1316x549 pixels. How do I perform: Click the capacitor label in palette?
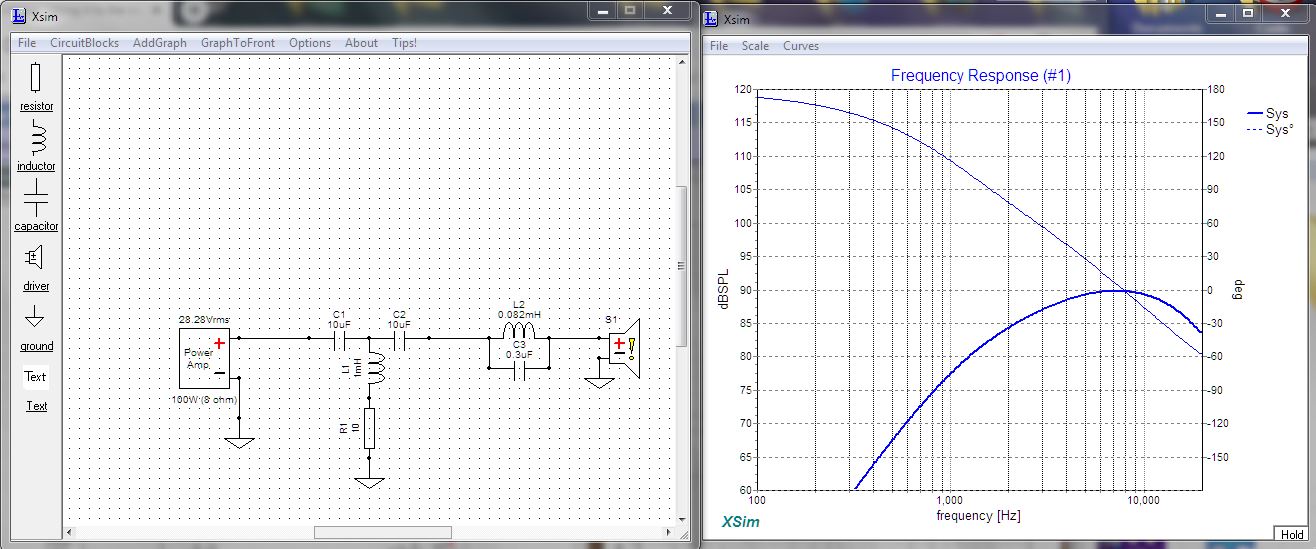[x=36, y=226]
